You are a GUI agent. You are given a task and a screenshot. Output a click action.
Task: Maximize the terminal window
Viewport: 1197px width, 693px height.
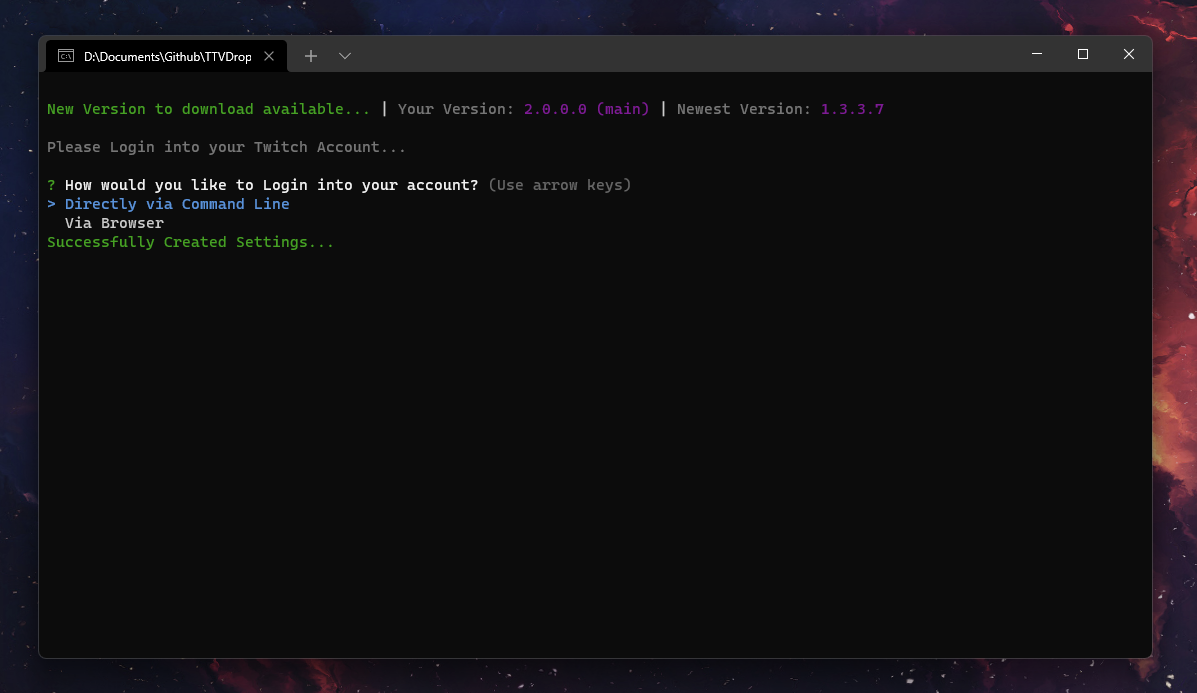[1082, 54]
